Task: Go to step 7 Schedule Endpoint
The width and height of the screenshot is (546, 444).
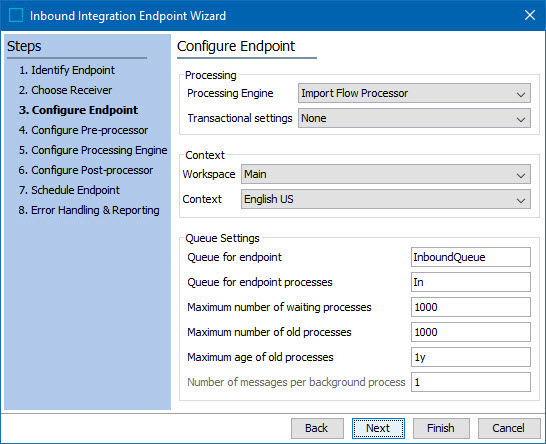Action: pos(69,190)
